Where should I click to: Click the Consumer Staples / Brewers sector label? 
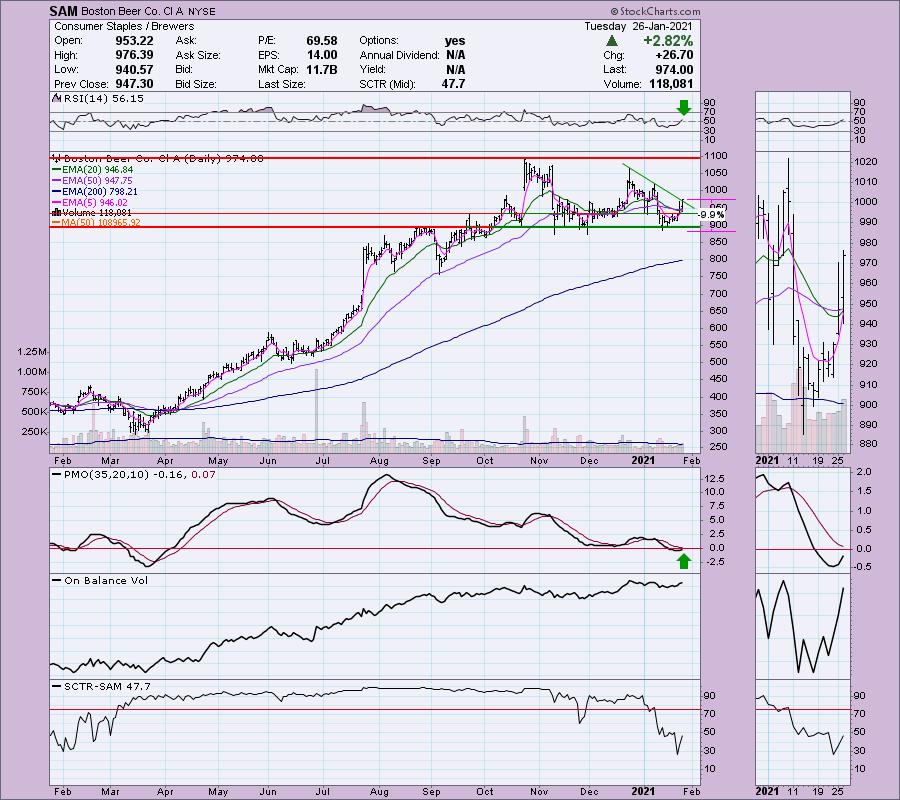124,26
